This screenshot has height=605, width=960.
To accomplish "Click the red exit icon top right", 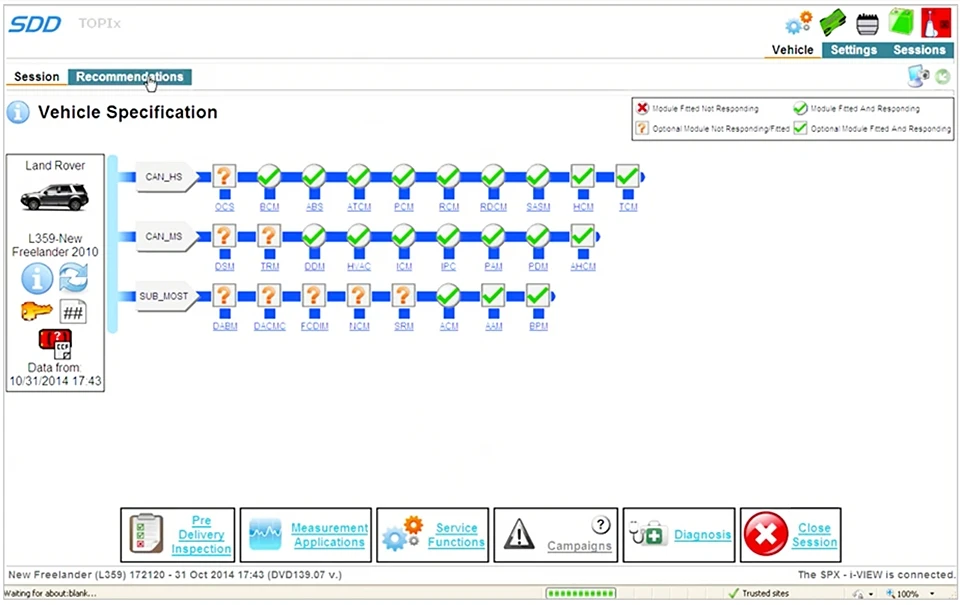I will coord(936,23).
